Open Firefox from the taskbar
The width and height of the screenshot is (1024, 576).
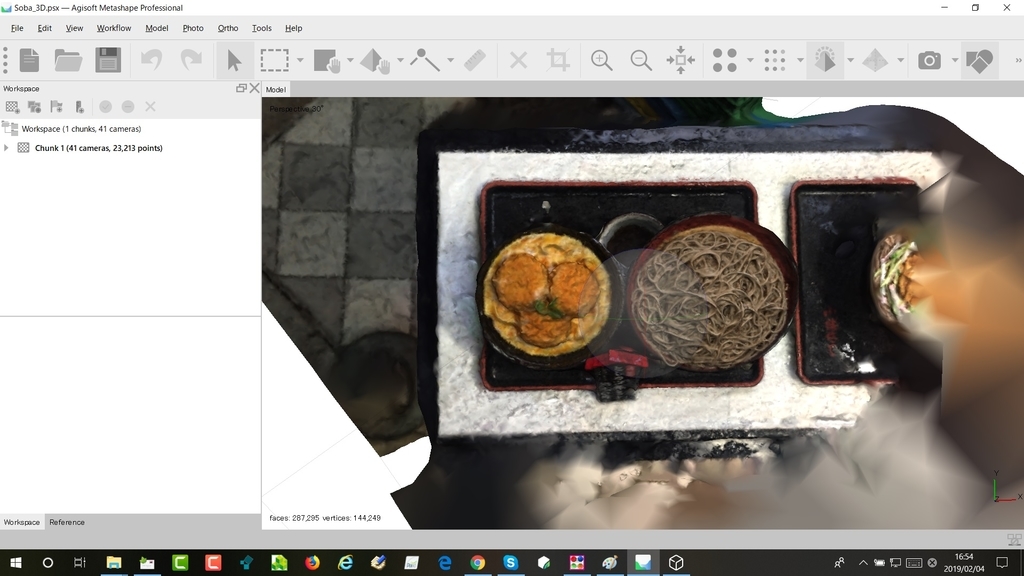(x=312, y=562)
